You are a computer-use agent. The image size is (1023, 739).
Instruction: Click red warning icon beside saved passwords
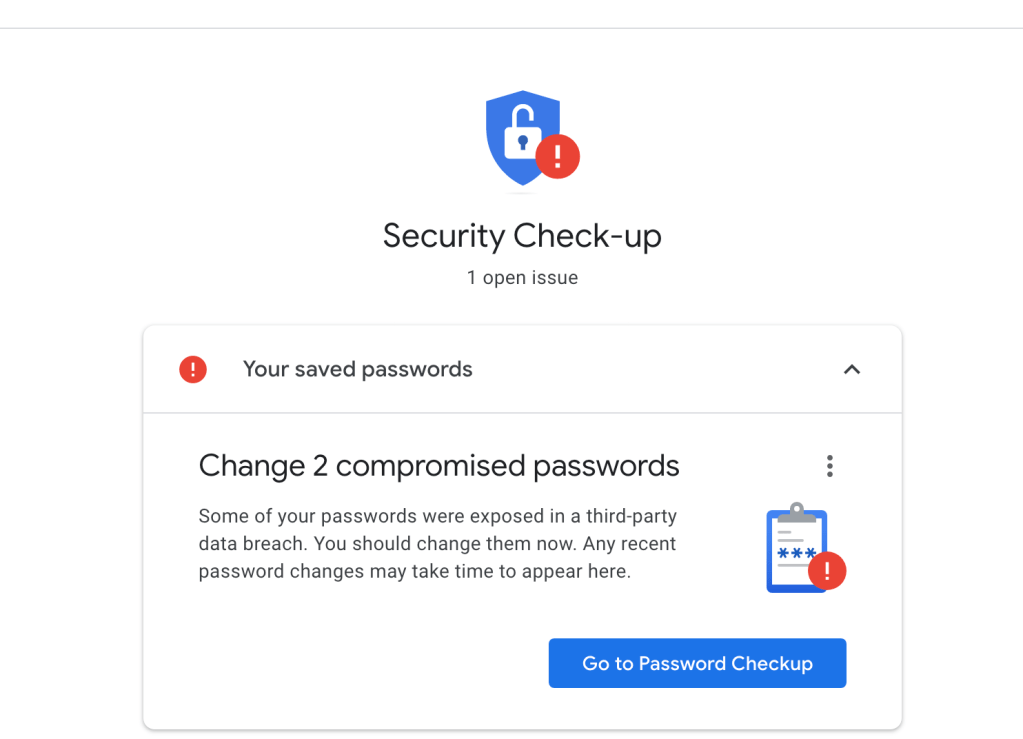(x=193, y=370)
